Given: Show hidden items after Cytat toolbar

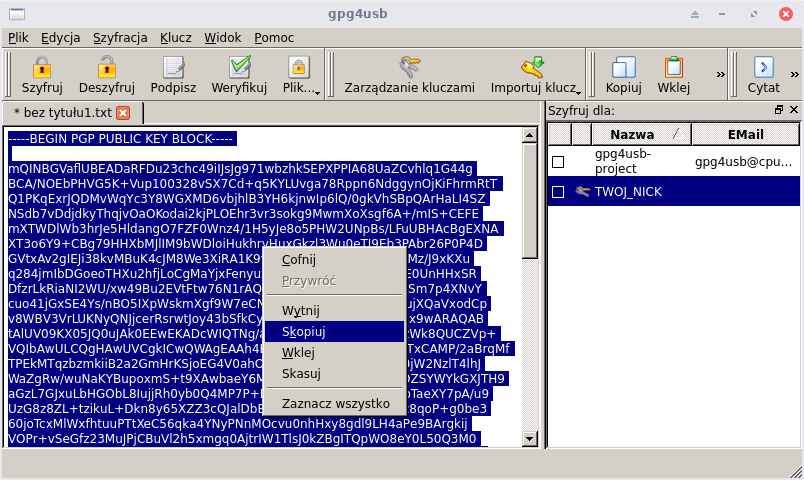Looking at the screenshot, I should 794,75.
